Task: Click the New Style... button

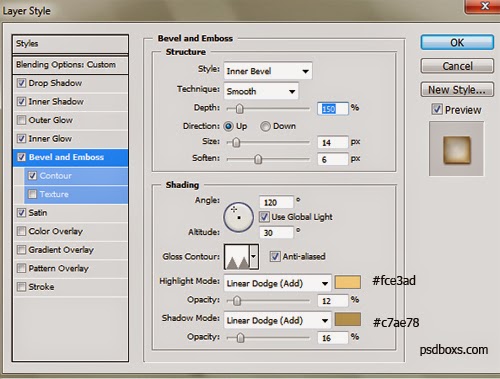Action: tap(457, 89)
